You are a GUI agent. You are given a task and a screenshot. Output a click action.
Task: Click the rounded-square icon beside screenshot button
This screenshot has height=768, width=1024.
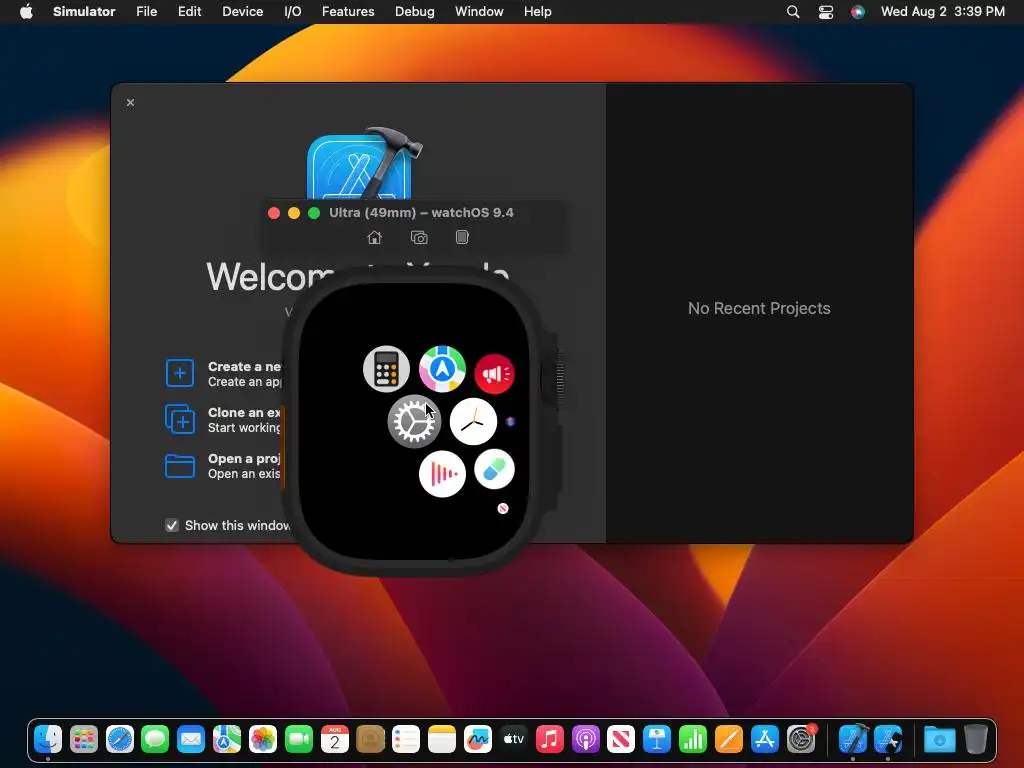point(462,237)
